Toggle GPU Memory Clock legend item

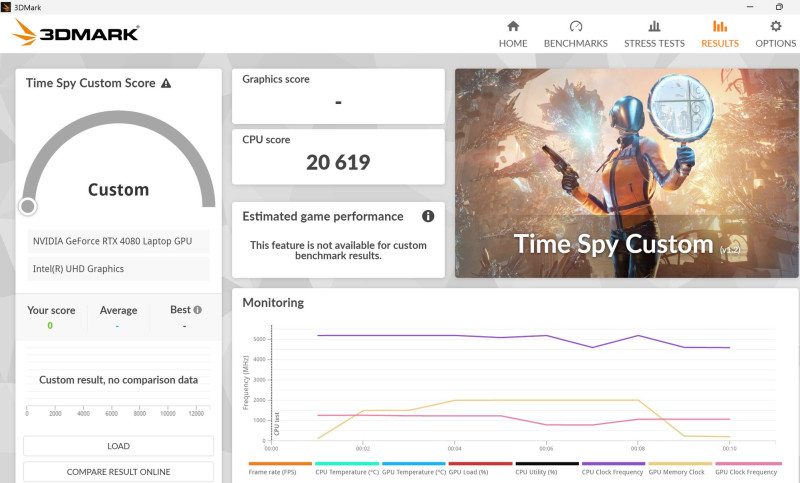click(x=680, y=469)
